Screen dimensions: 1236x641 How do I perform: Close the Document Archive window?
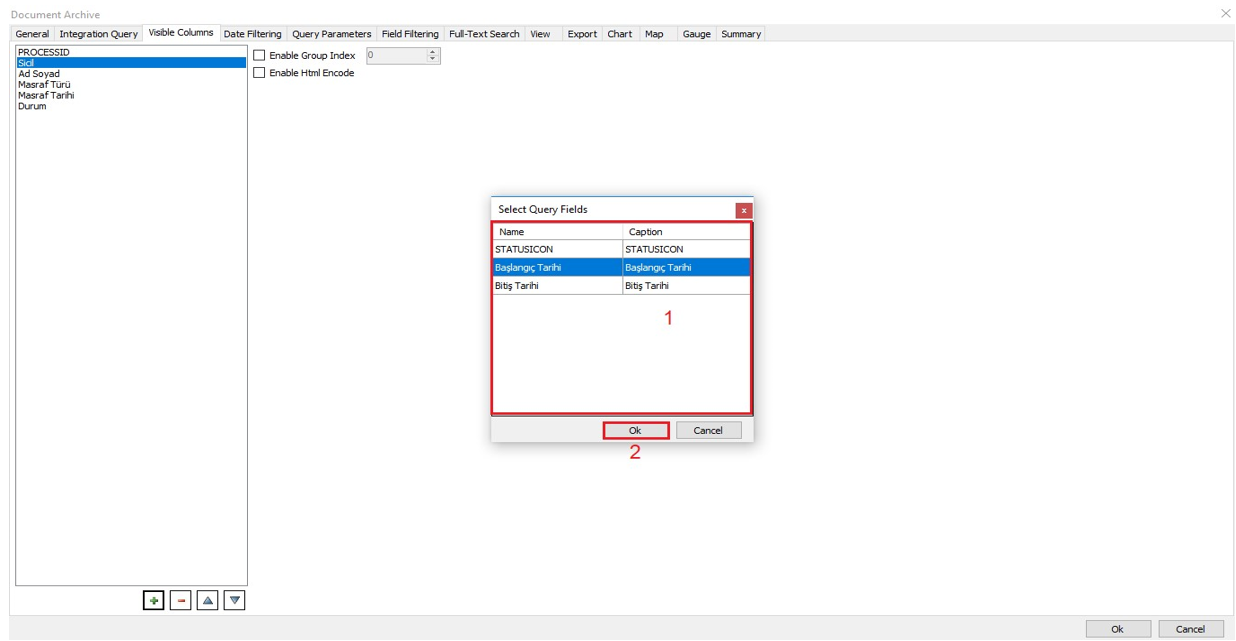(1225, 13)
